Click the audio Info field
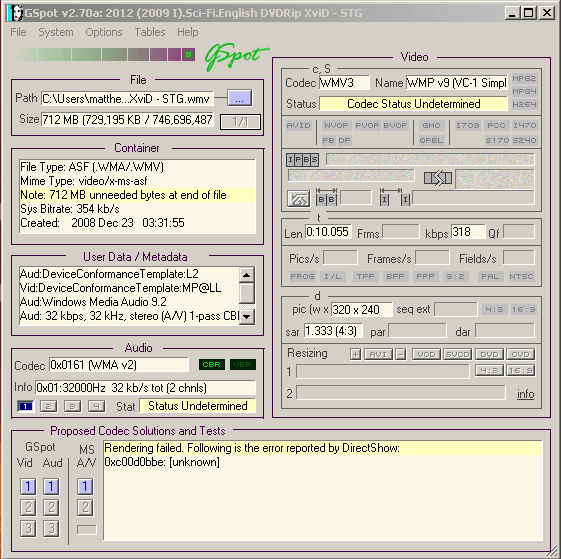 pos(146,388)
